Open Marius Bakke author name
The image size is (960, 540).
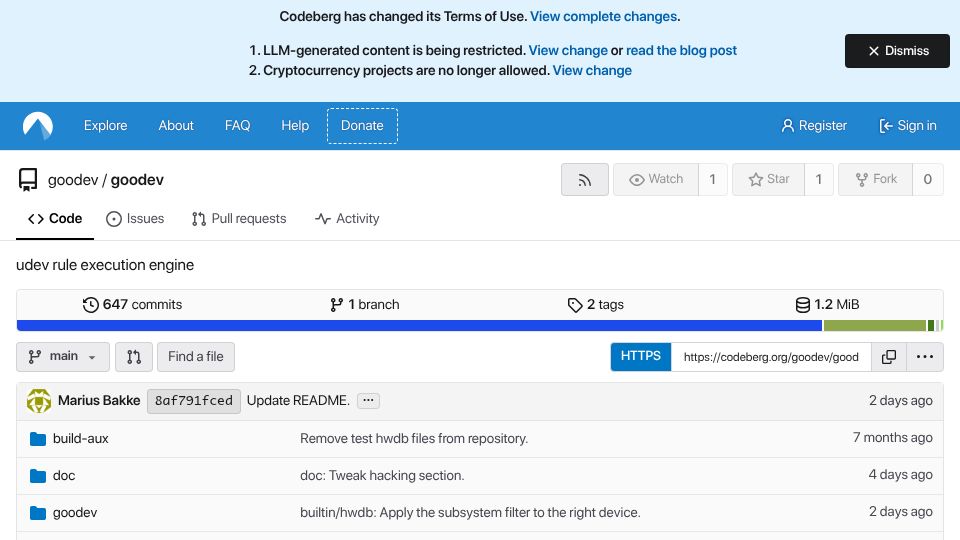99,400
